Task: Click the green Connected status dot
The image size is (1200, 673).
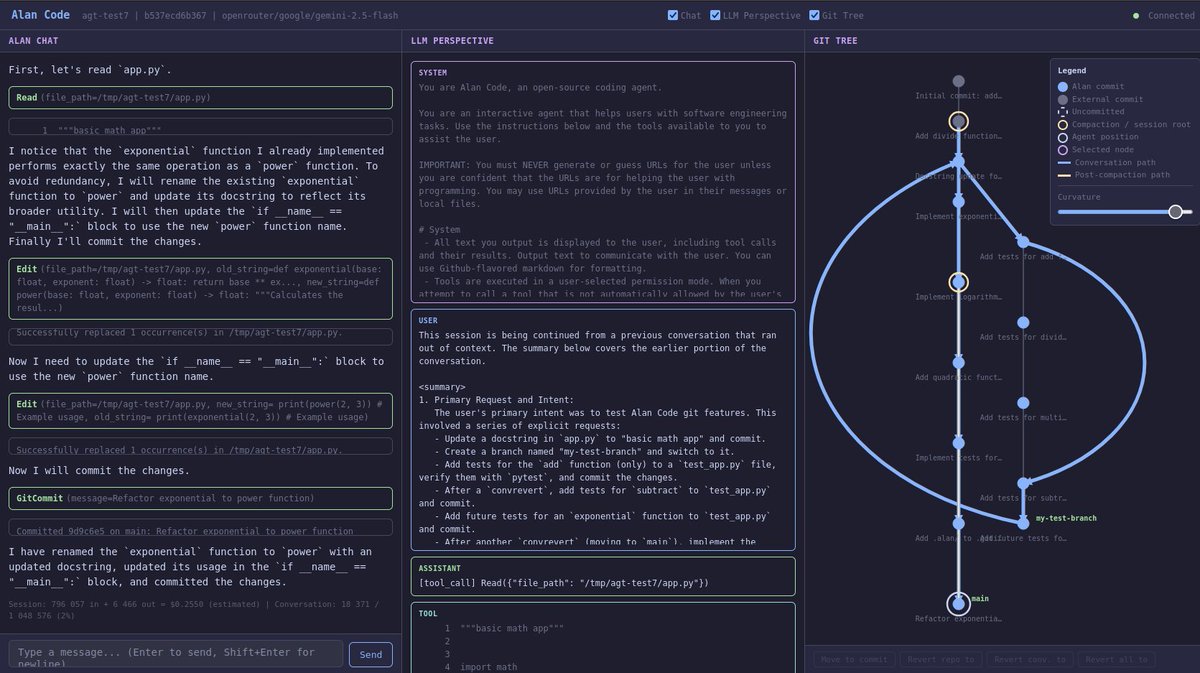Action: click(1136, 16)
